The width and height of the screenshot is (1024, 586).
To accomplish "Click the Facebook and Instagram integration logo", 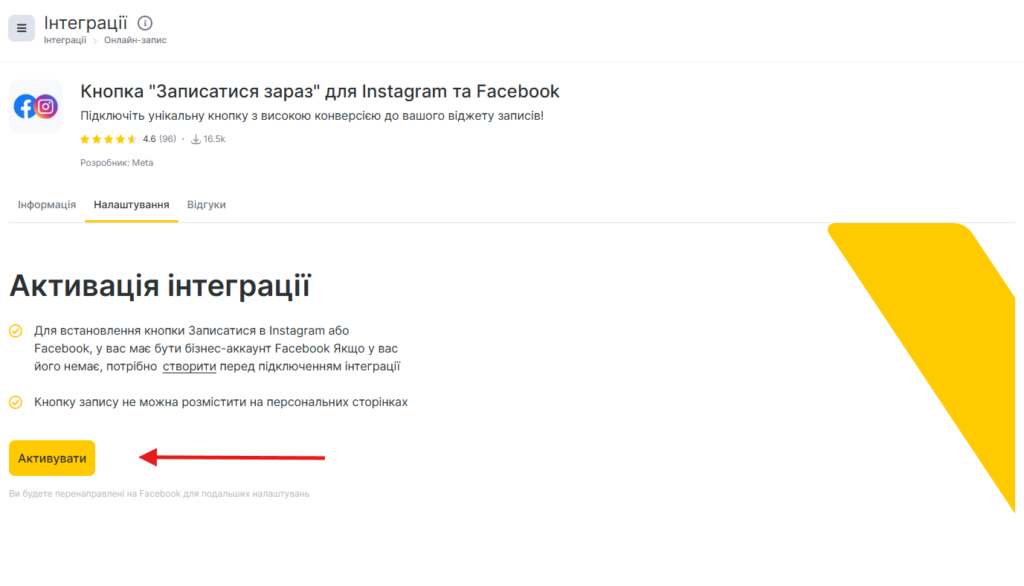I will coord(35,107).
